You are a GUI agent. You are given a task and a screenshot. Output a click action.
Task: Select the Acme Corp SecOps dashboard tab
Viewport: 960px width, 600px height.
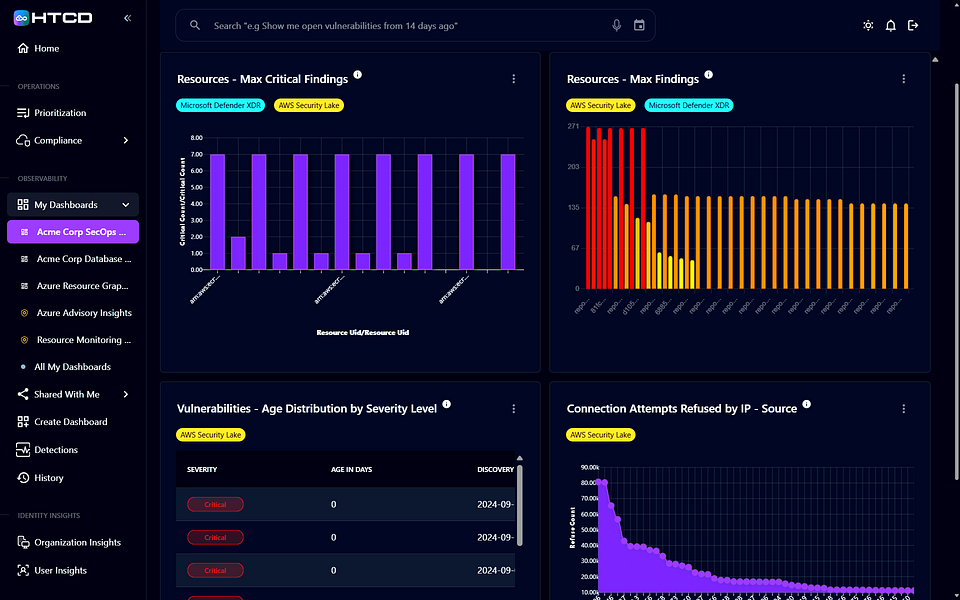click(72, 231)
